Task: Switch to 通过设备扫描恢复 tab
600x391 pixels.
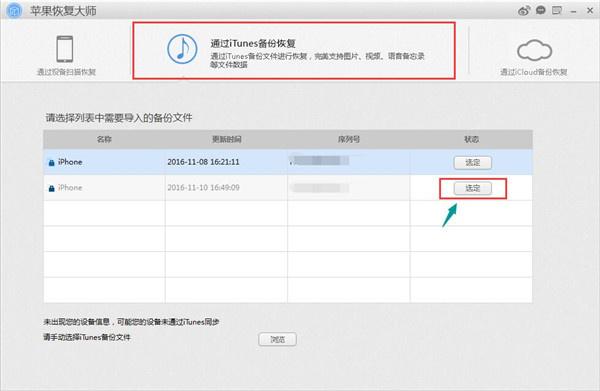Action: point(66,55)
